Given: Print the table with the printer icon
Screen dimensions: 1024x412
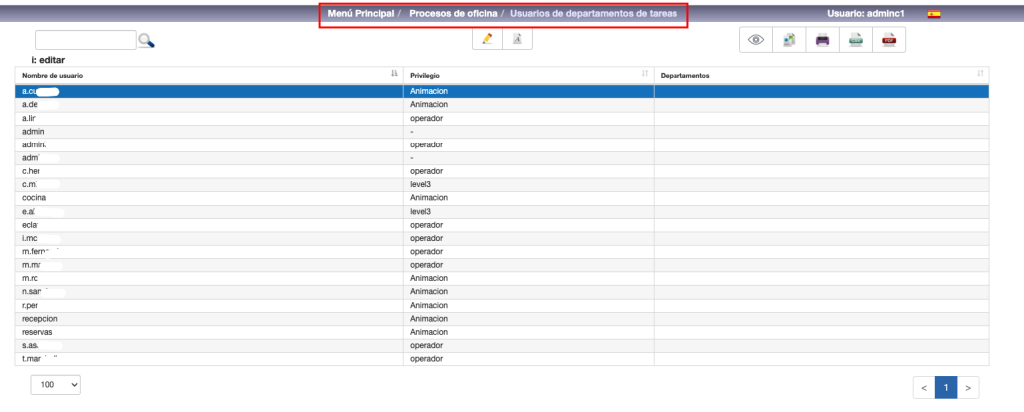Looking at the screenshot, I should tap(822, 40).
